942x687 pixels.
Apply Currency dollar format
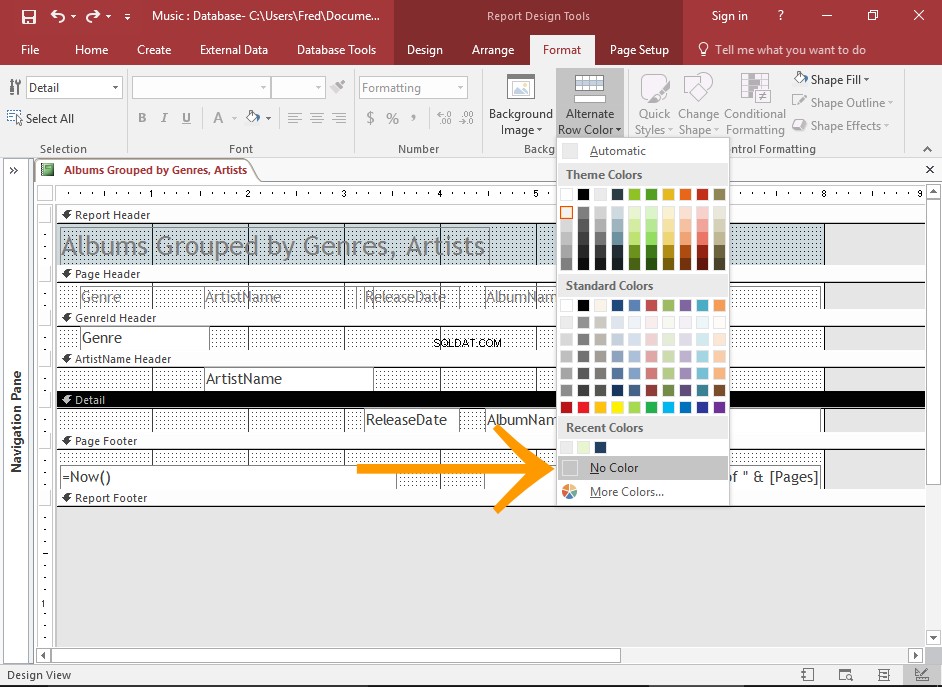coord(370,118)
